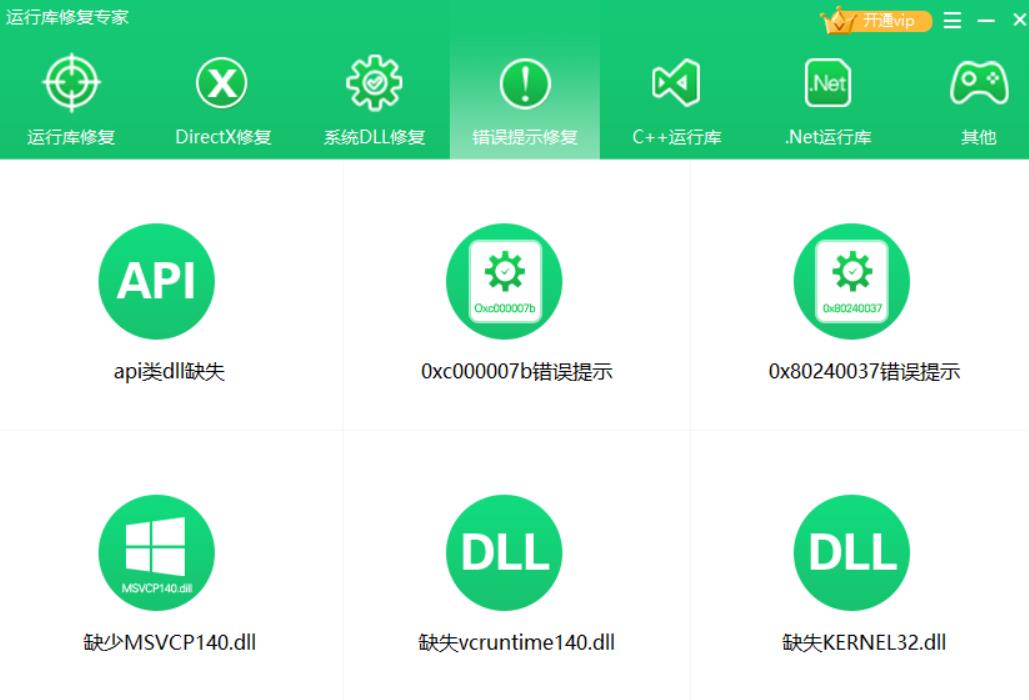Open the 运行库修复 crosshair icon
Image resolution: width=1029 pixels, height=700 pixels.
point(71,83)
